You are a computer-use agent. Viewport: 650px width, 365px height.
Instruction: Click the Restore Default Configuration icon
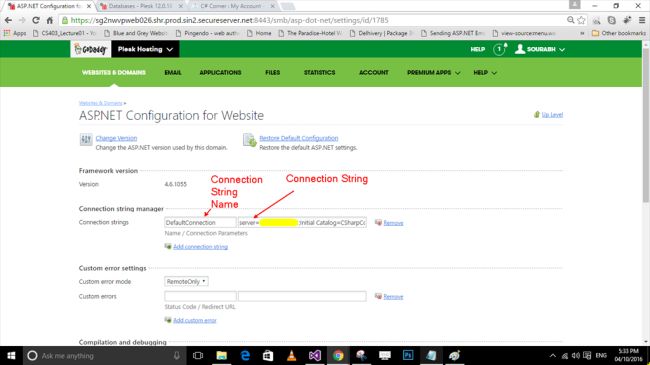coord(250,140)
